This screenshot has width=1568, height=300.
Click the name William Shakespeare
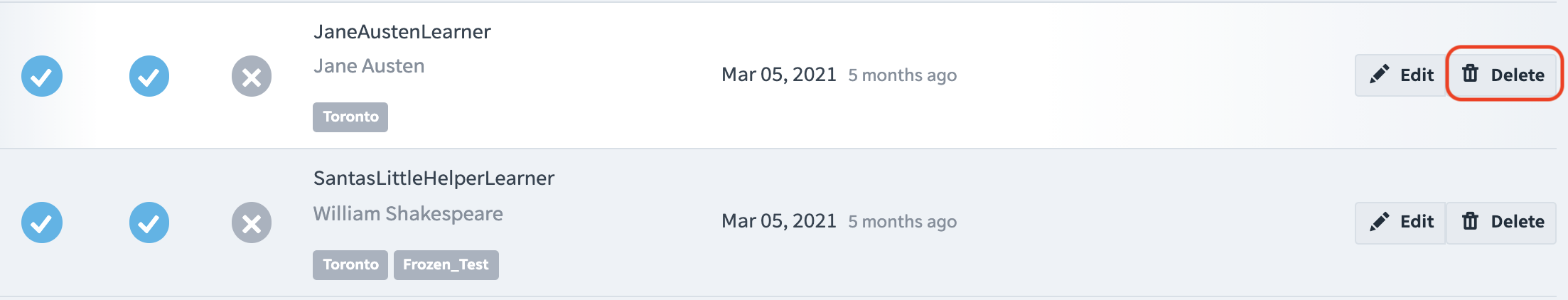pos(408,214)
